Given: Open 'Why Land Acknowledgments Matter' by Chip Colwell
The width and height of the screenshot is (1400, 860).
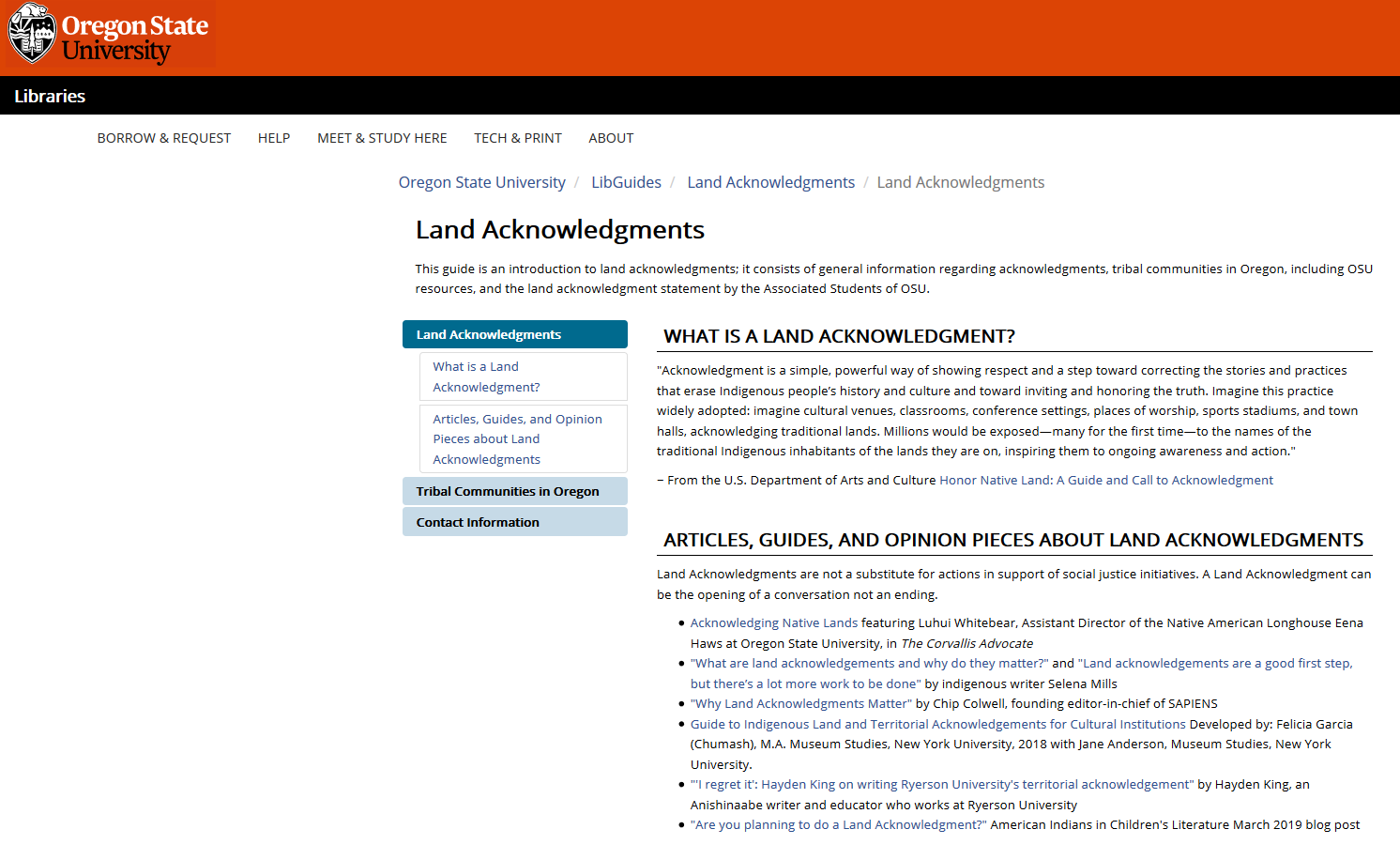Looking at the screenshot, I should click(799, 703).
